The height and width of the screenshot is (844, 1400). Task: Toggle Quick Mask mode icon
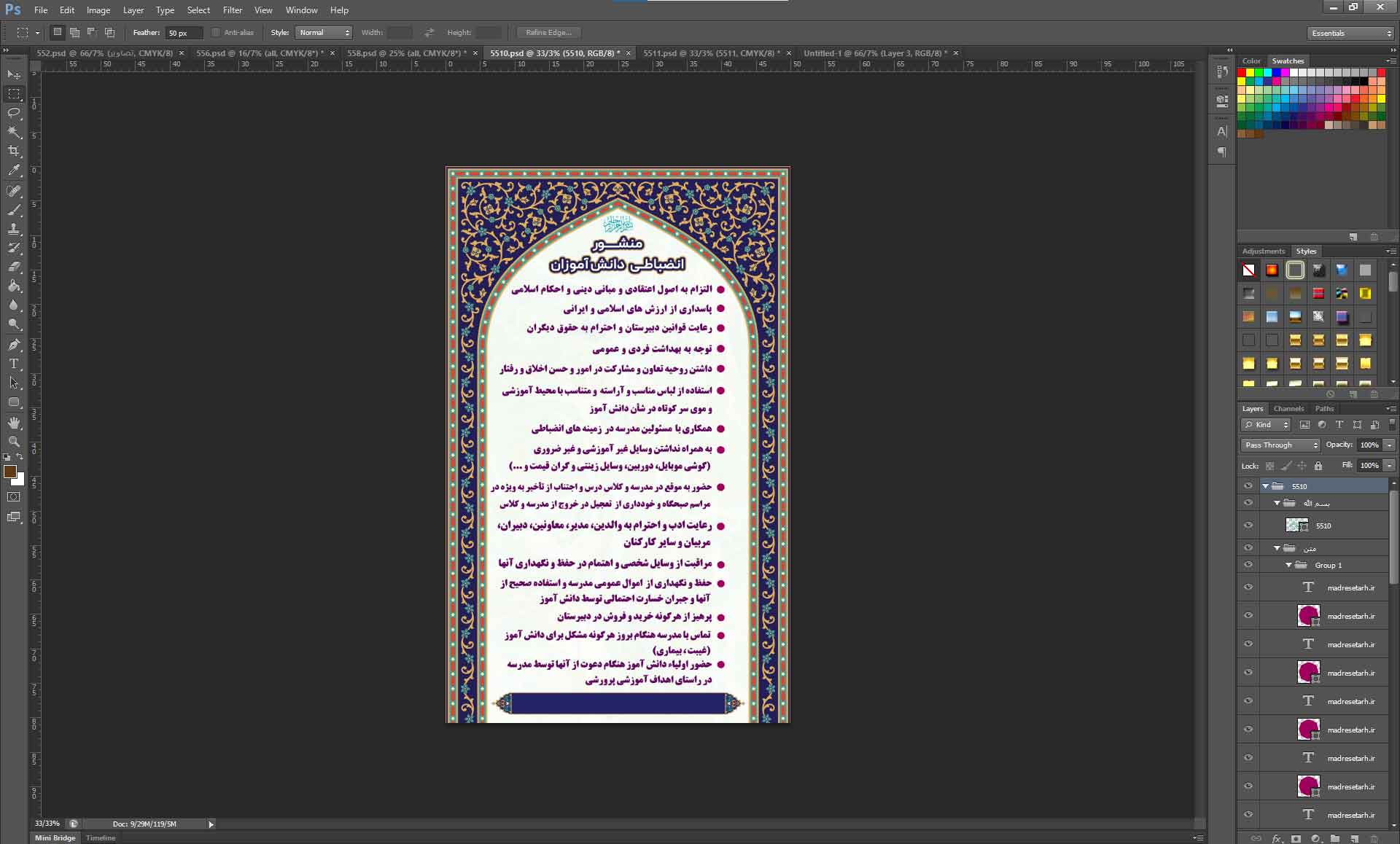(14, 497)
